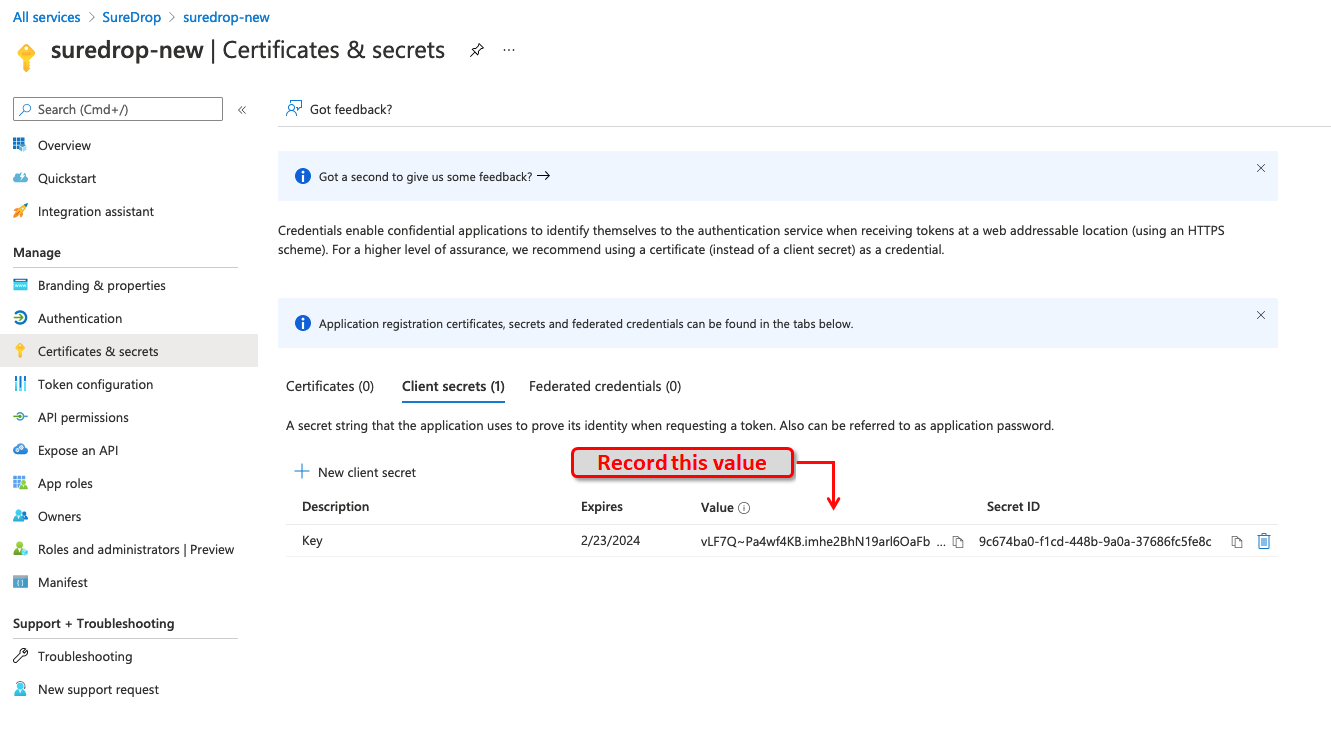Open the Owners page
1331x755 pixels.
click(60, 516)
